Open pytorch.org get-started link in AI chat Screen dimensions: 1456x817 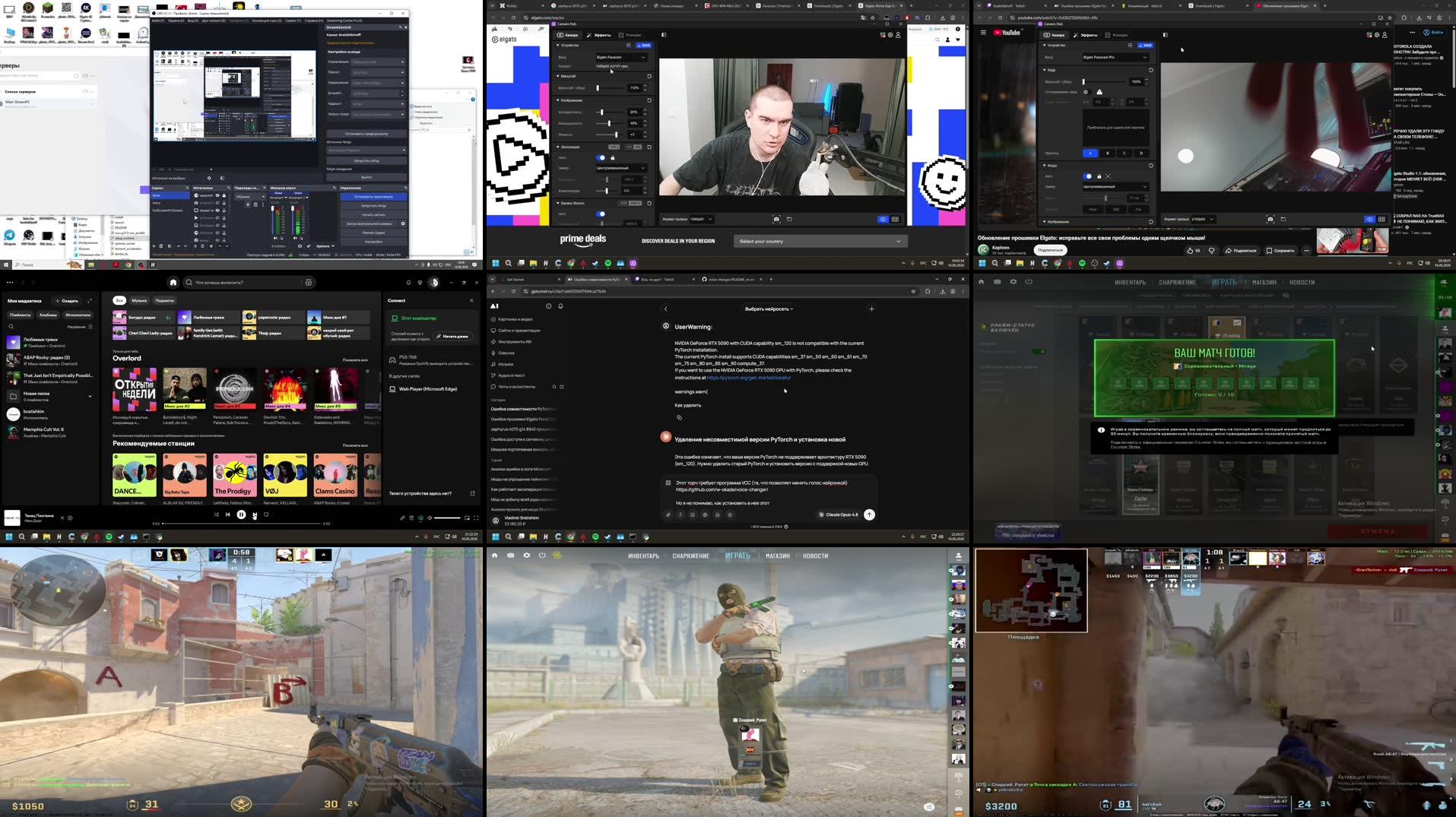click(x=748, y=378)
